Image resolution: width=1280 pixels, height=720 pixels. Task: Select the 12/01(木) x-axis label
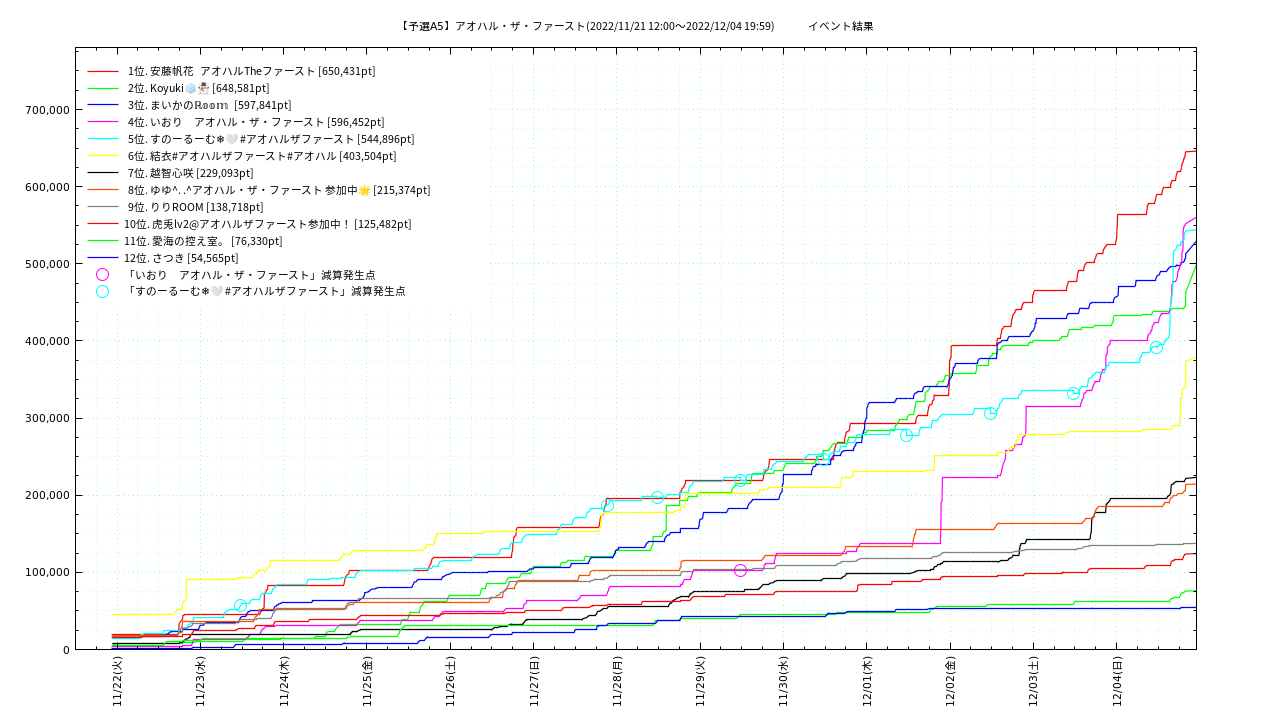click(867, 682)
